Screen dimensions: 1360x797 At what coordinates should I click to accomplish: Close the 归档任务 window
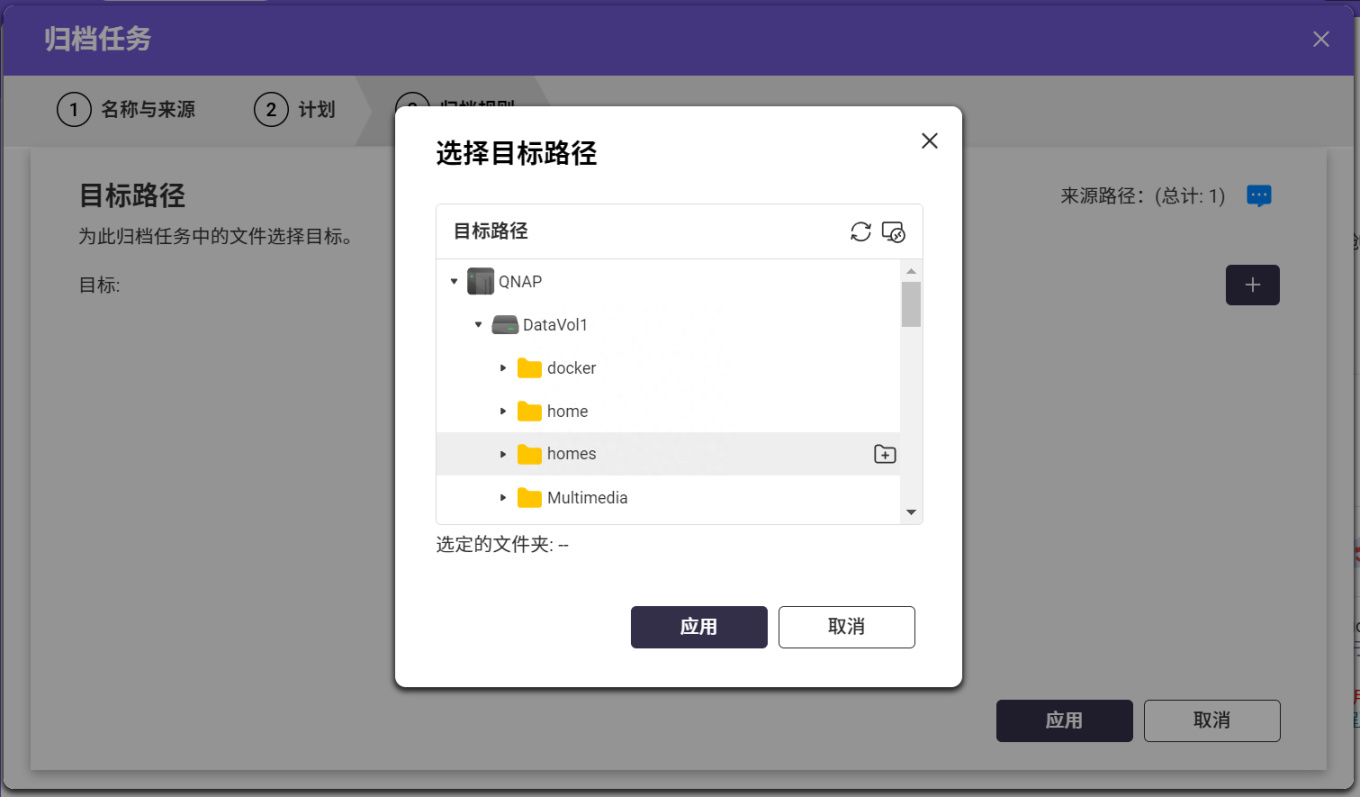point(1321,39)
